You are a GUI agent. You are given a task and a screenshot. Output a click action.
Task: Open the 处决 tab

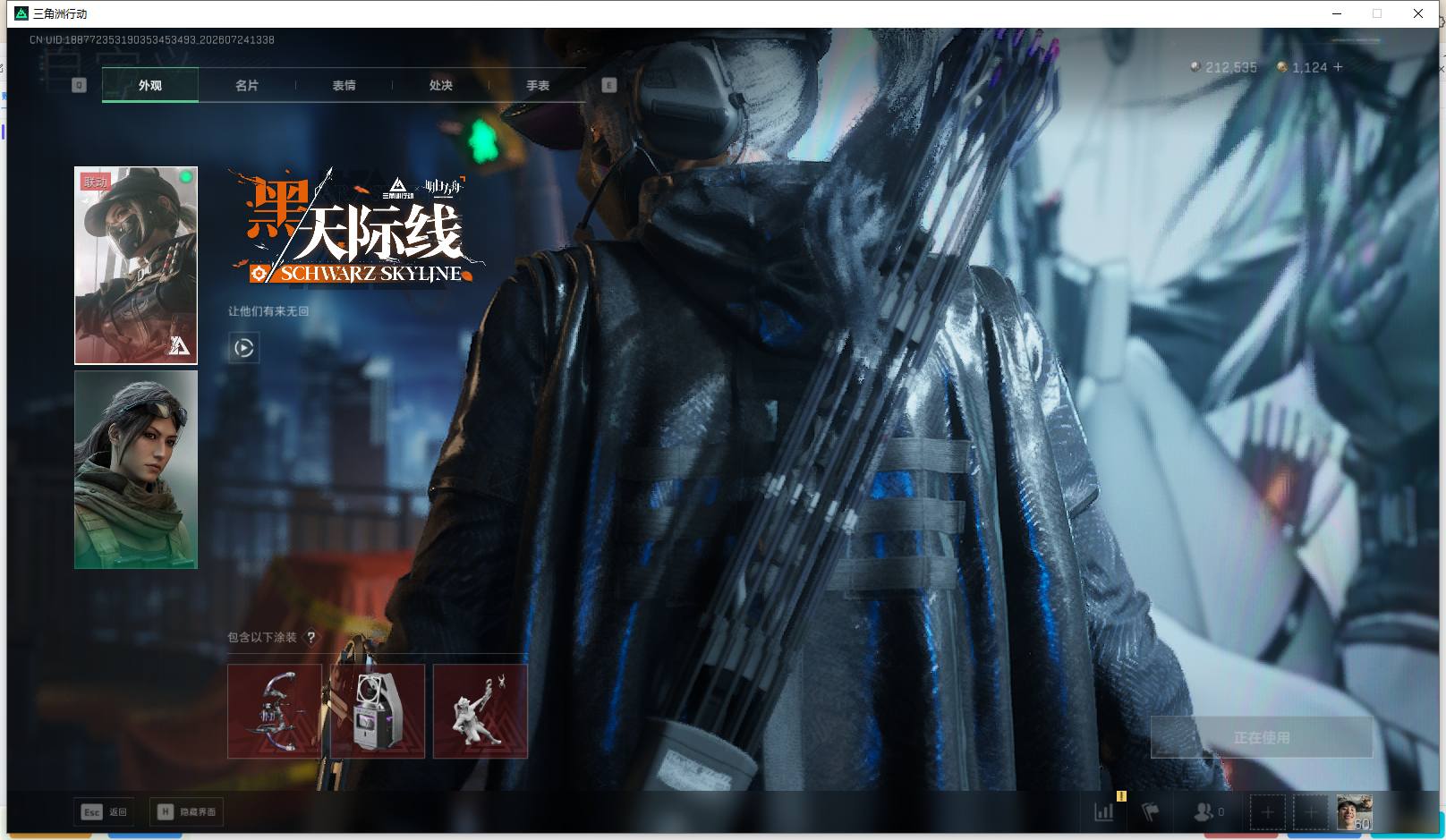[x=440, y=85]
